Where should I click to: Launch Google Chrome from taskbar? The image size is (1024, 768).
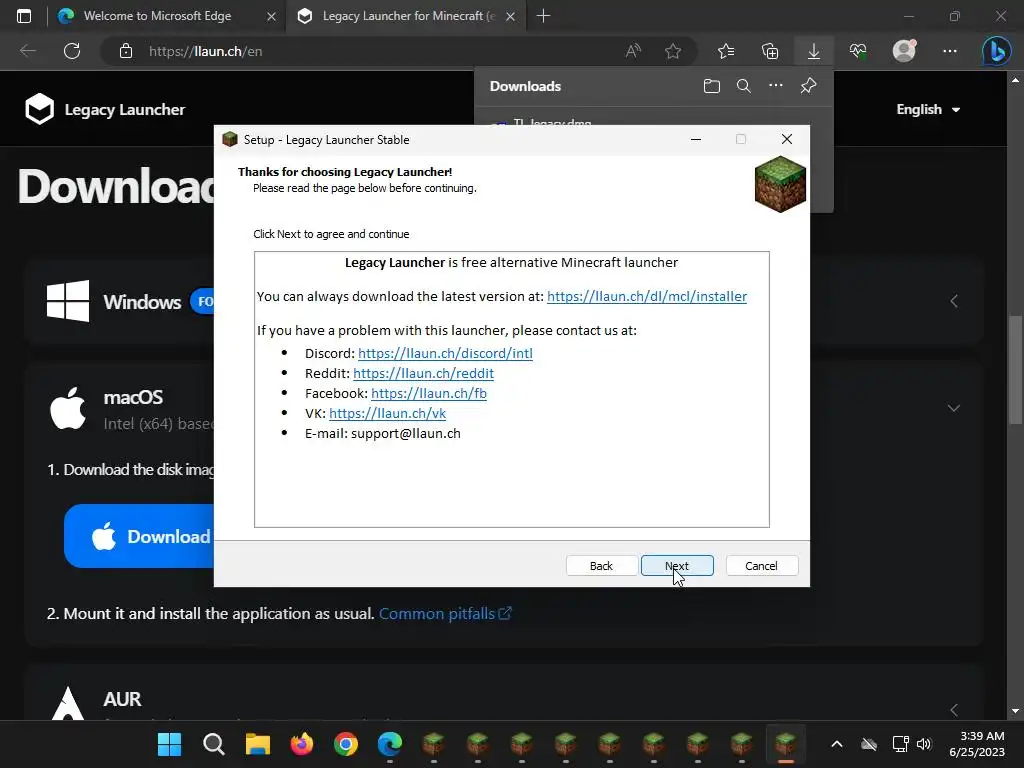[346, 744]
